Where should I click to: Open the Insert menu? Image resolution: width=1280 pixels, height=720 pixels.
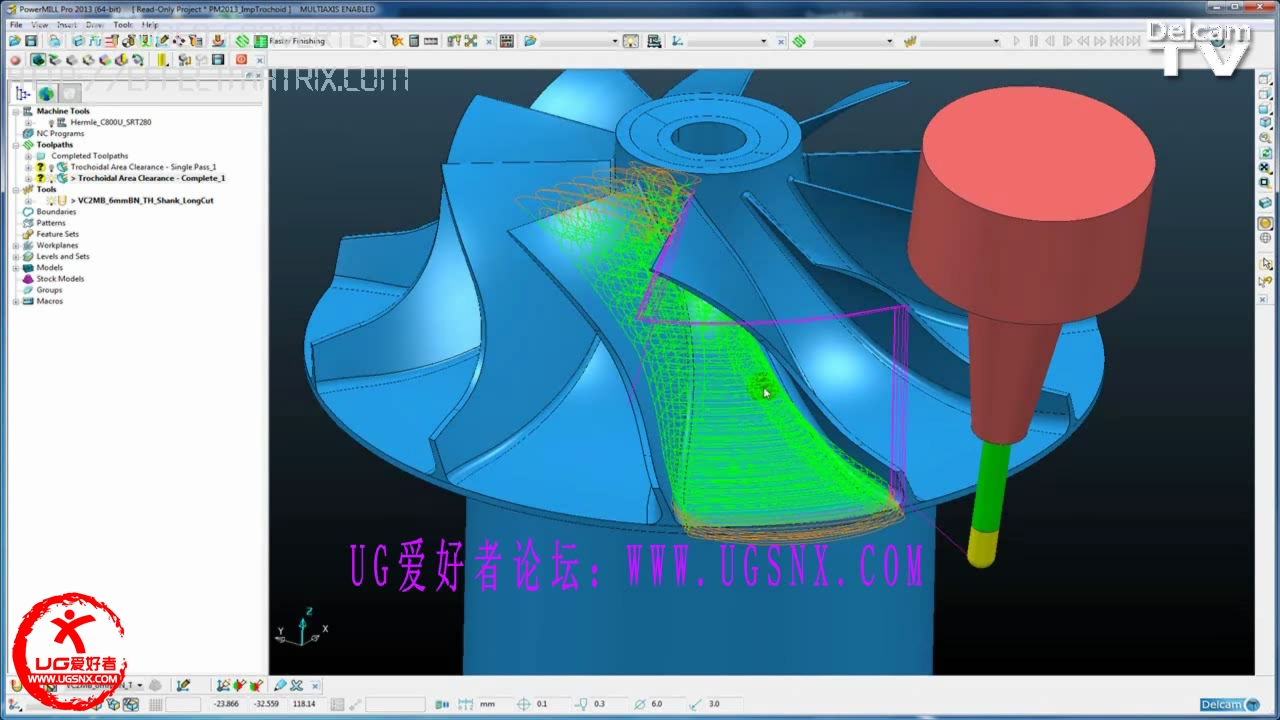click(x=67, y=24)
